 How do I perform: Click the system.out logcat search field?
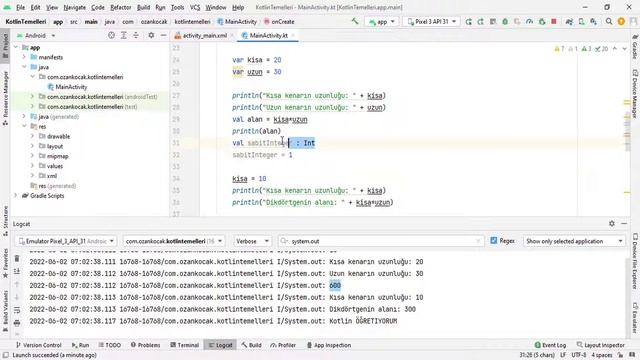point(381,241)
